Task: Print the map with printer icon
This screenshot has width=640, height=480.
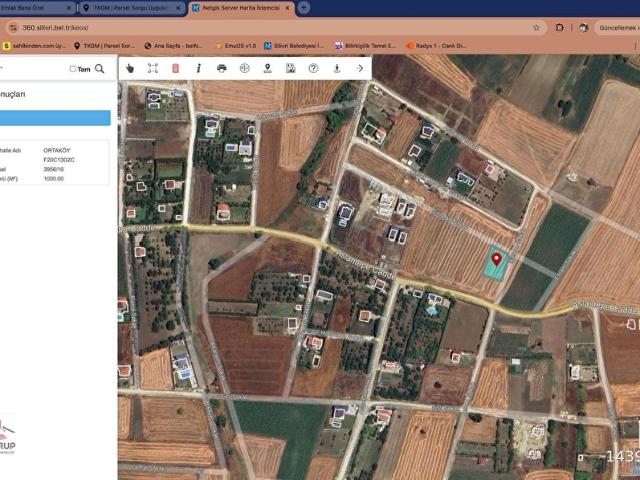Action: (x=221, y=68)
